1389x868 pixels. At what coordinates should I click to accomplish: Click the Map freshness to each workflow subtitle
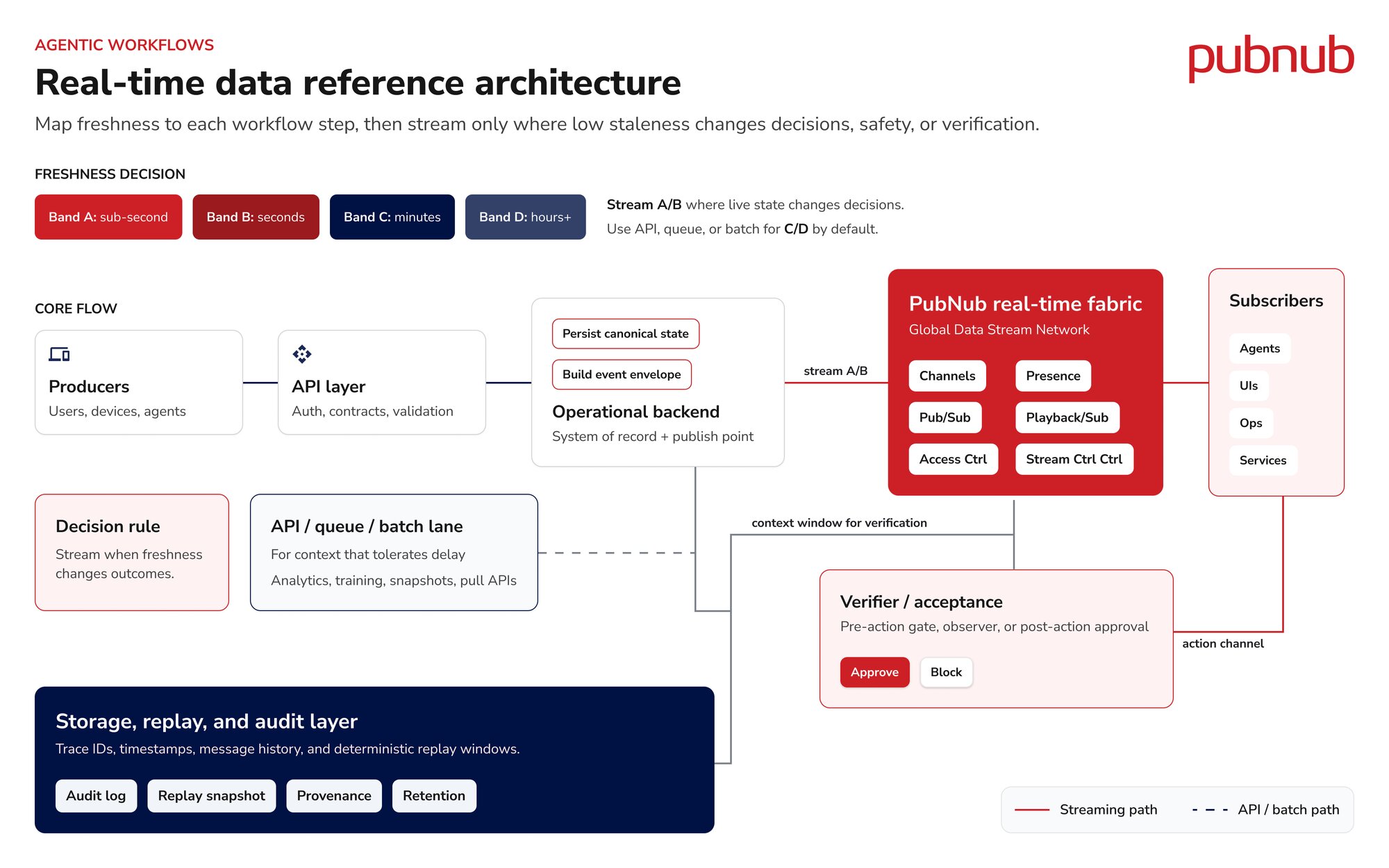537,124
